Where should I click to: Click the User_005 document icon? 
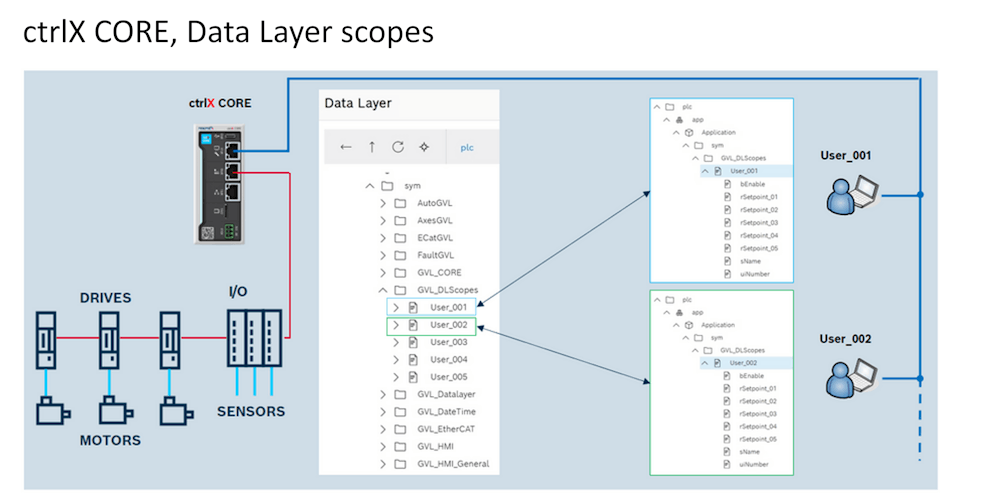413,377
